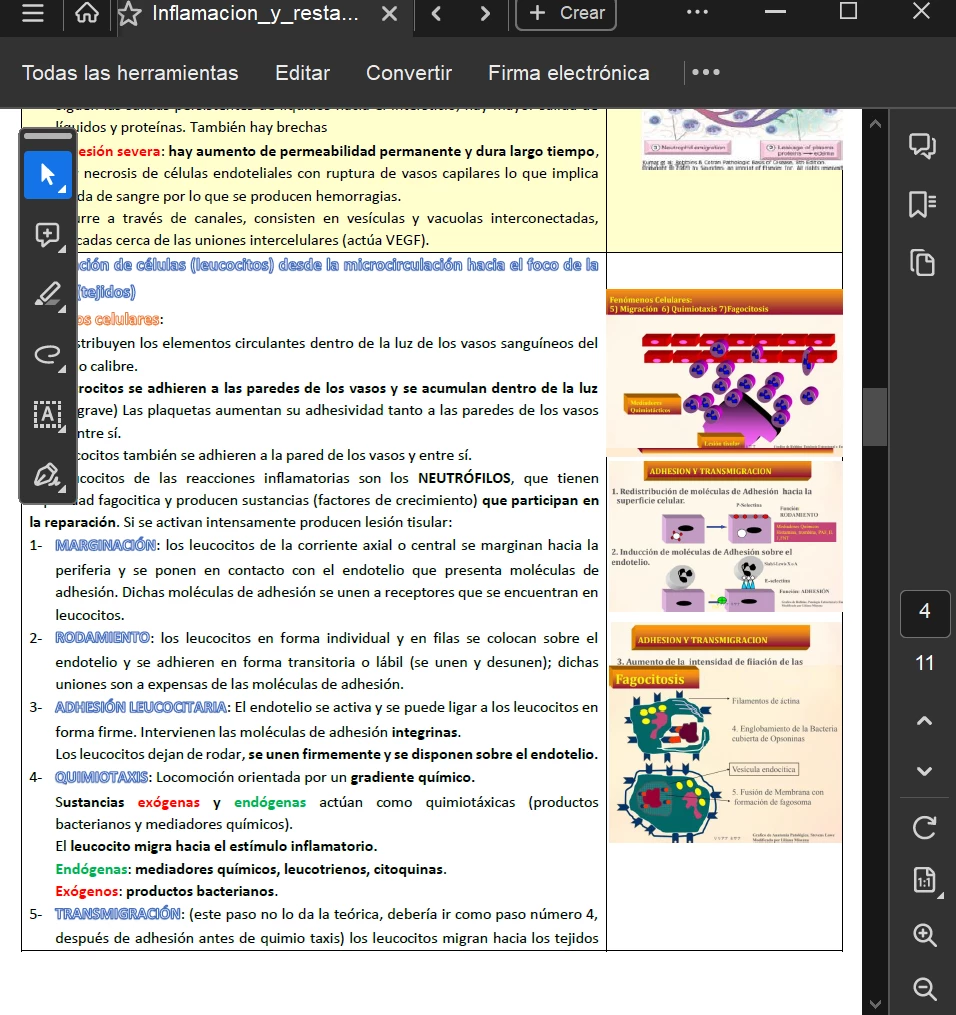Click the red Exógenos label
Image resolution: width=956 pixels, height=1015 pixels.
tap(87, 891)
